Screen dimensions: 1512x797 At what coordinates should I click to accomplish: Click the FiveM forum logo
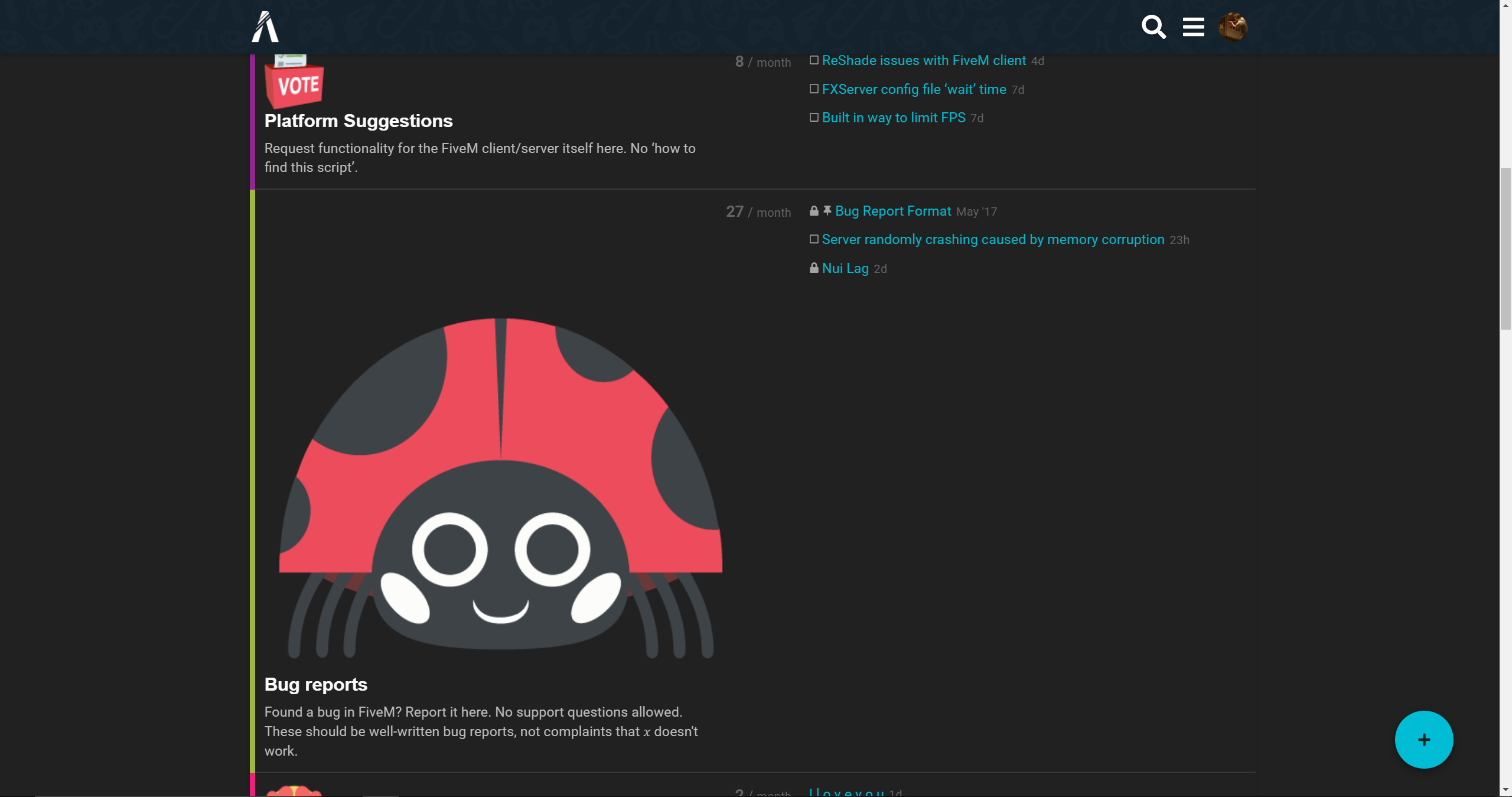click(x=265, y=26)
